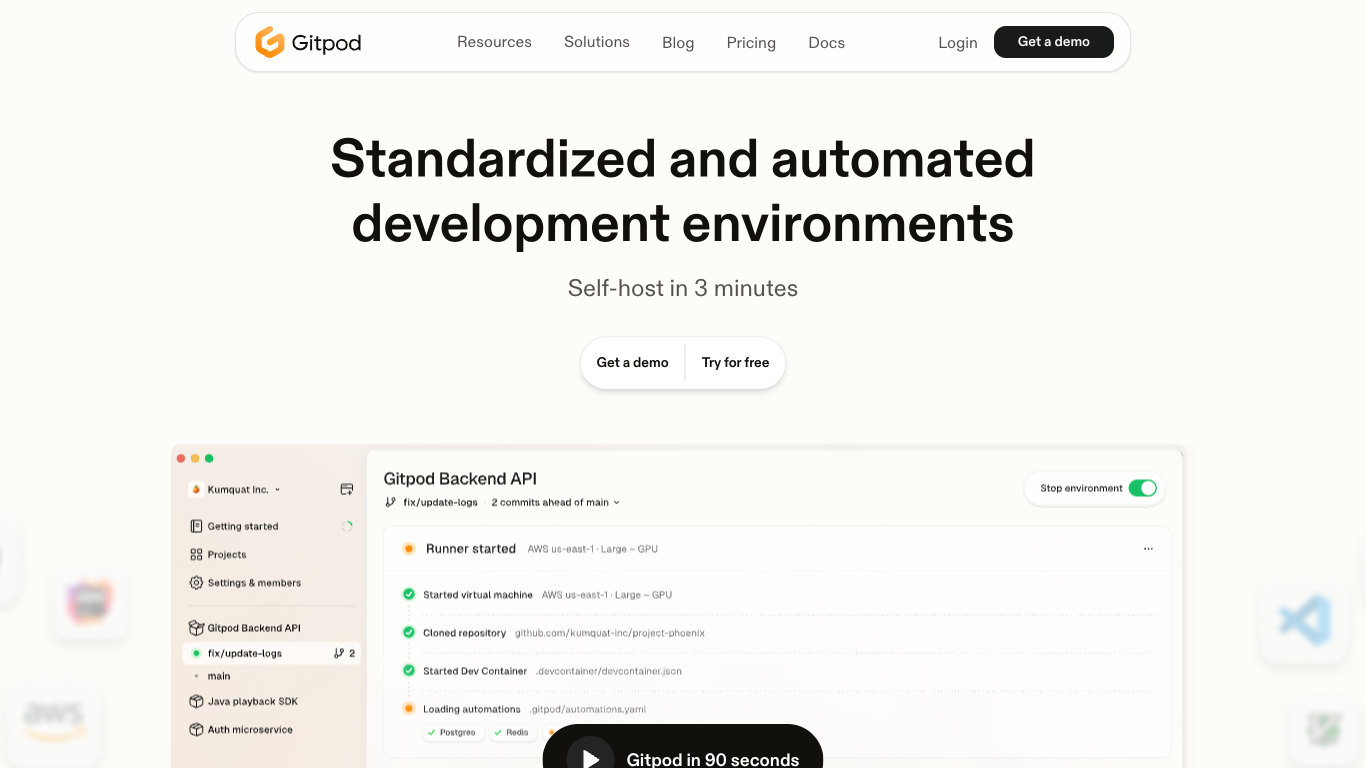
Task: Click the red close dot of mock window
Action: click(x=181, y=458)
